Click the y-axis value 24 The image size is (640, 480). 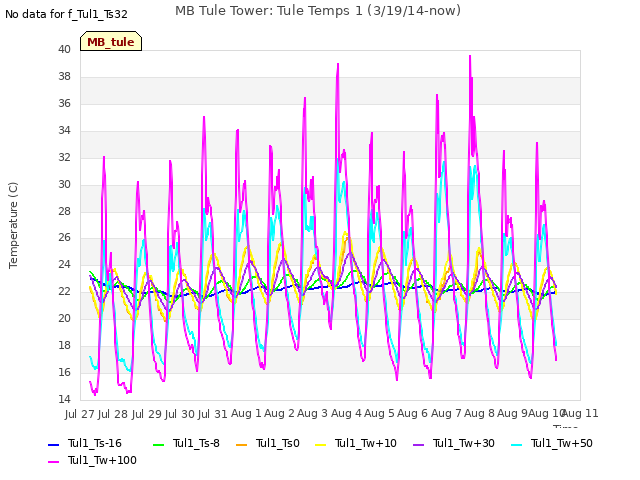pos(64,264)
